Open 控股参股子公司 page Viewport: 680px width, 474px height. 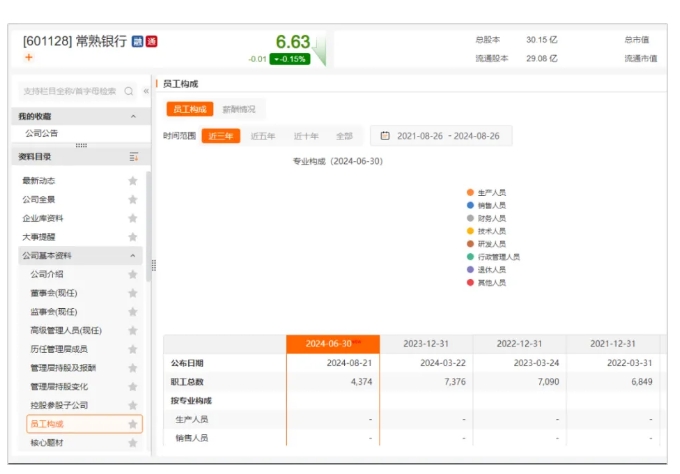point(59,405)
